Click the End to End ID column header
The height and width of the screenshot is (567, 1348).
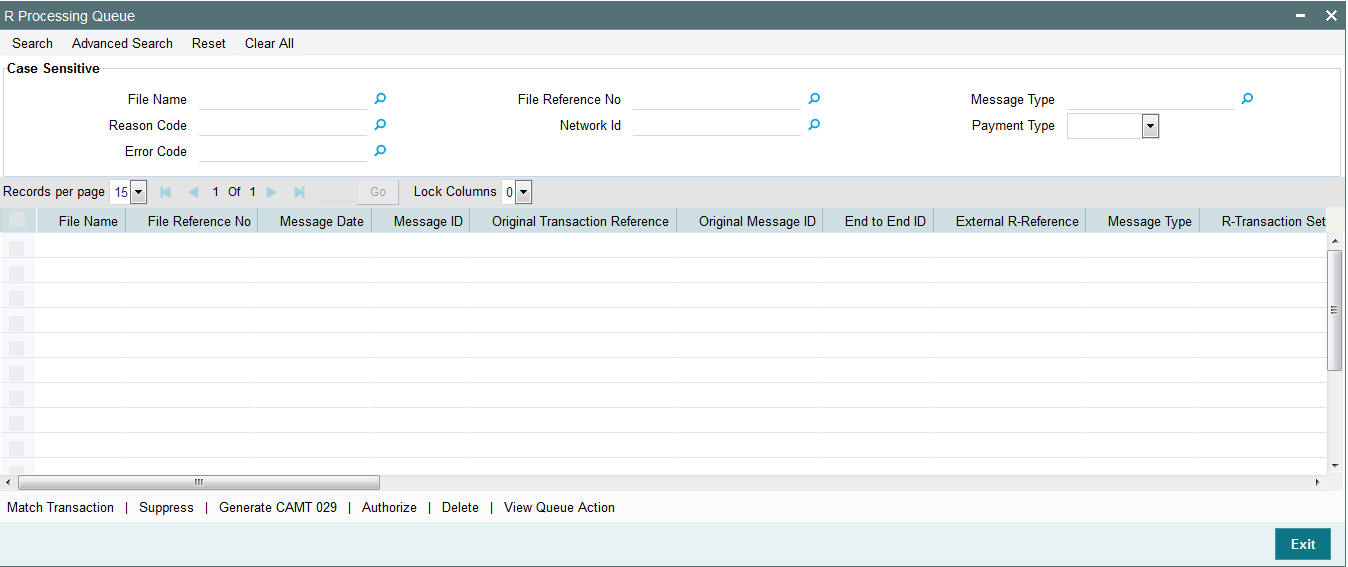click(x=879, y=221)
